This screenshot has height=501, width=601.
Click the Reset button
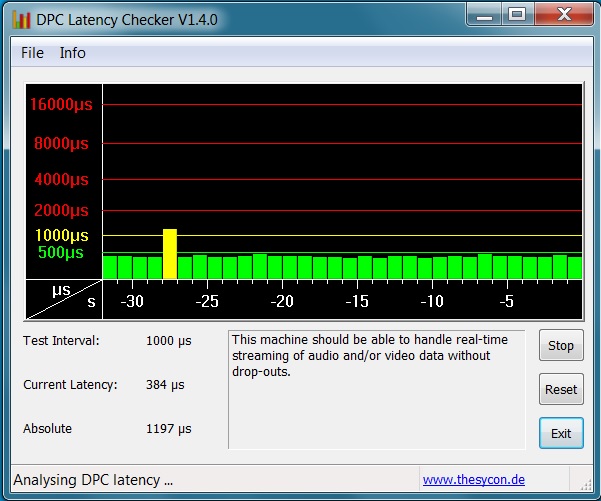[561, 389]
